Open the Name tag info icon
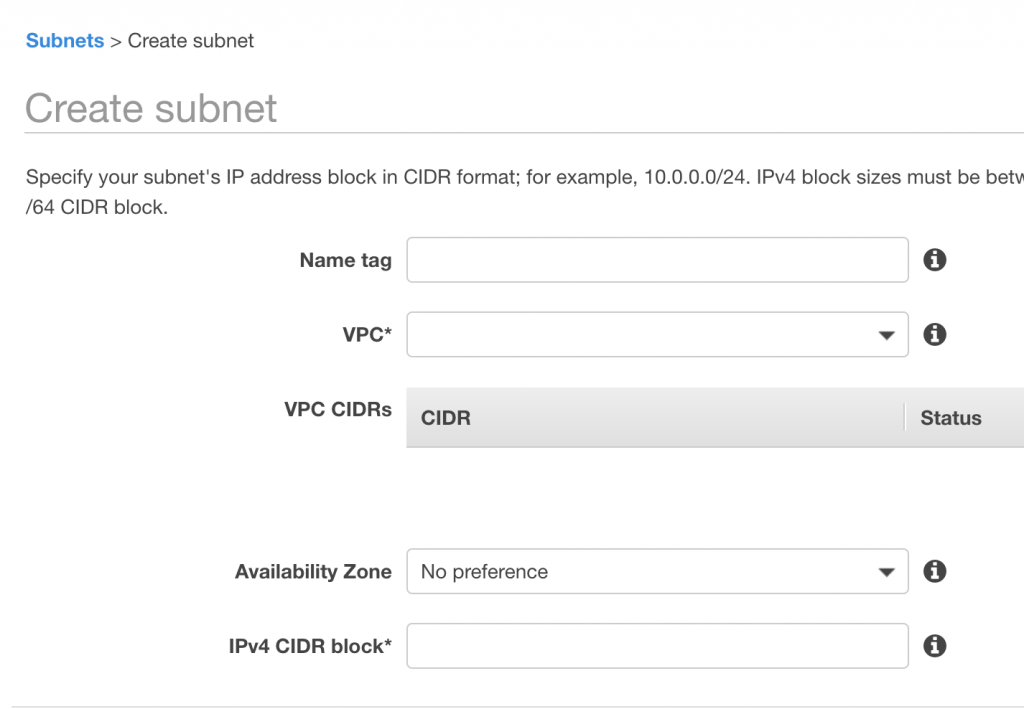 (x=935, y=260)
